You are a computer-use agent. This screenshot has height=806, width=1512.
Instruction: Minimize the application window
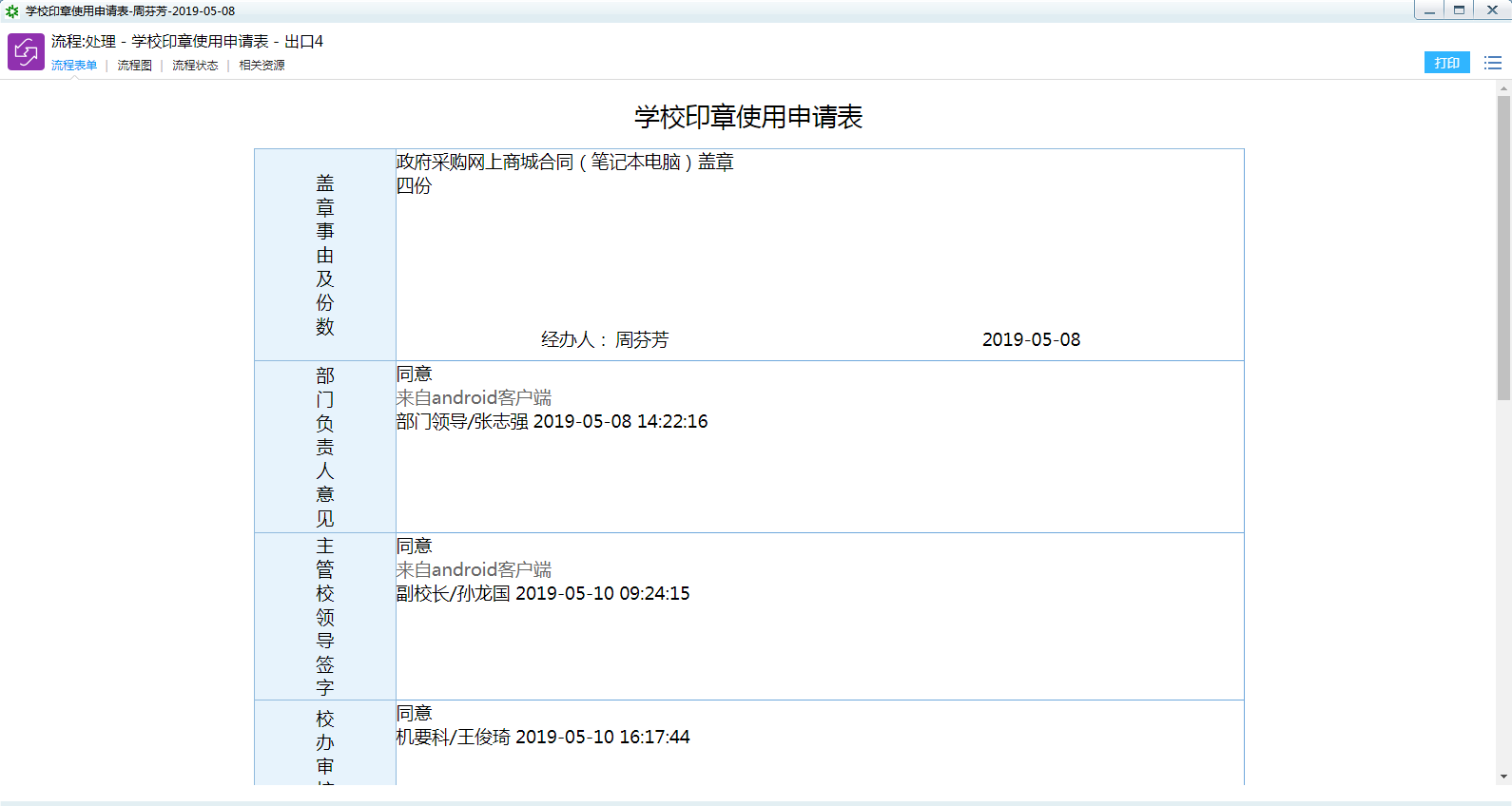pyautogui.click(x=1429, y=10)
